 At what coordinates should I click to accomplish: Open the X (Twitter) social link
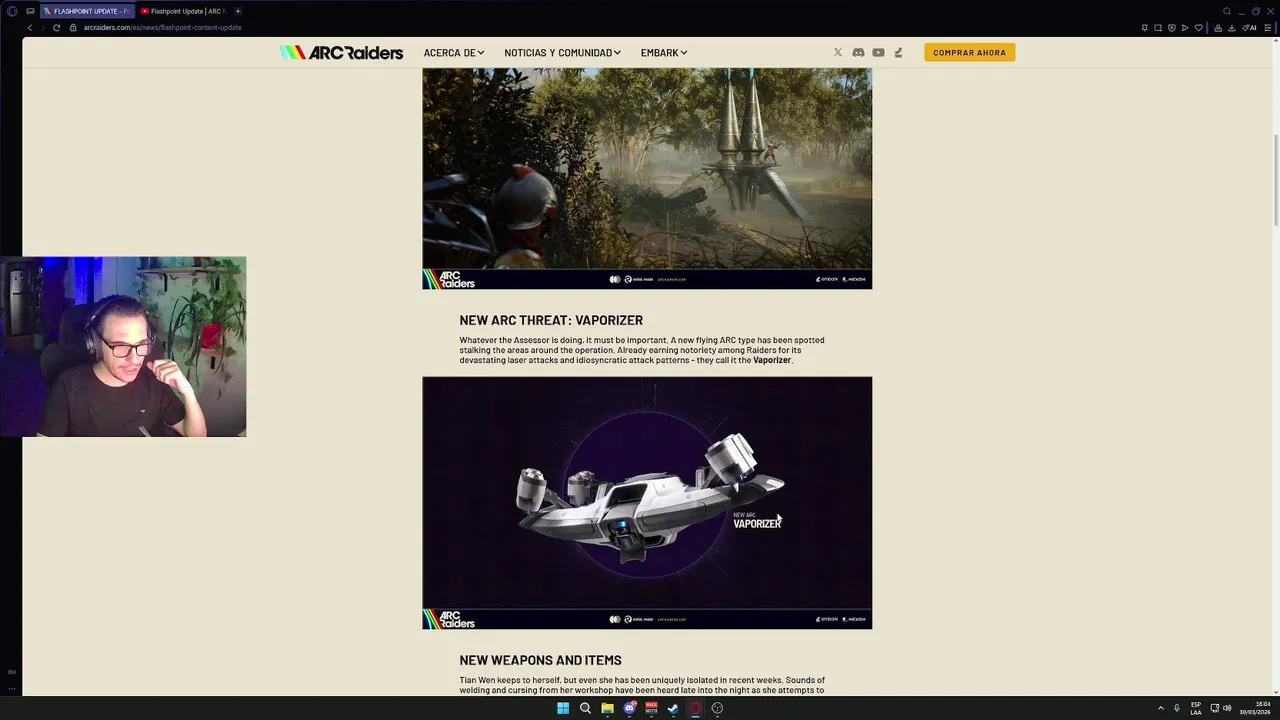(838, 52)
